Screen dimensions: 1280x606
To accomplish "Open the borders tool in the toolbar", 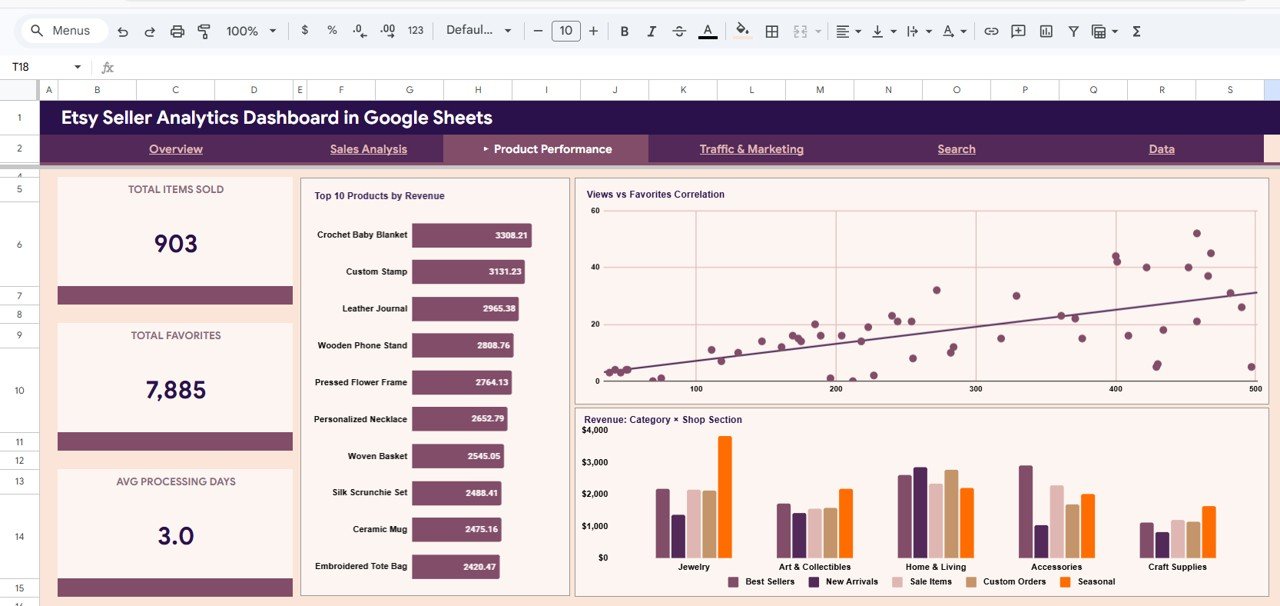I will coord(772,31).
